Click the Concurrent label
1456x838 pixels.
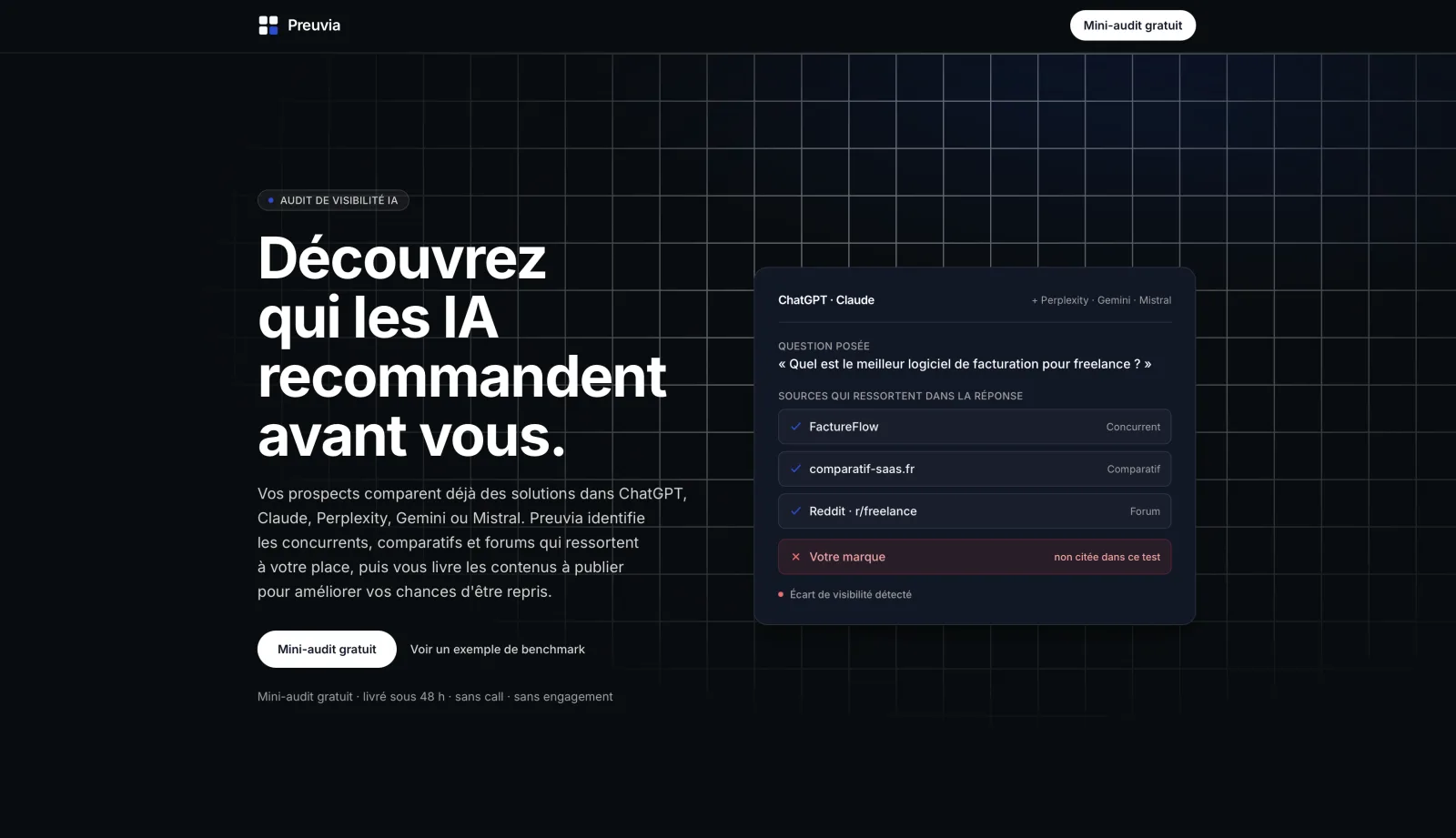1133,427
